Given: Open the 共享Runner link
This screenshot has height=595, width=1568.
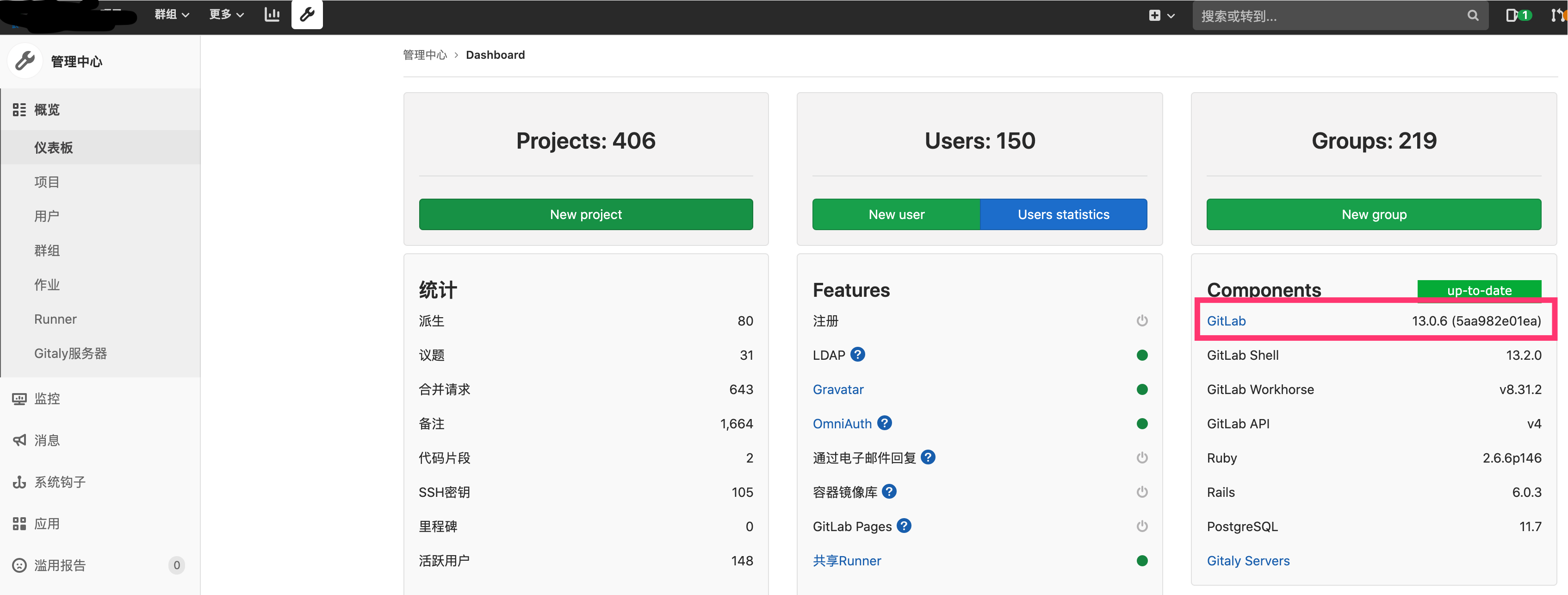Looking at the screenshot, I should click(x=847, y=561).
